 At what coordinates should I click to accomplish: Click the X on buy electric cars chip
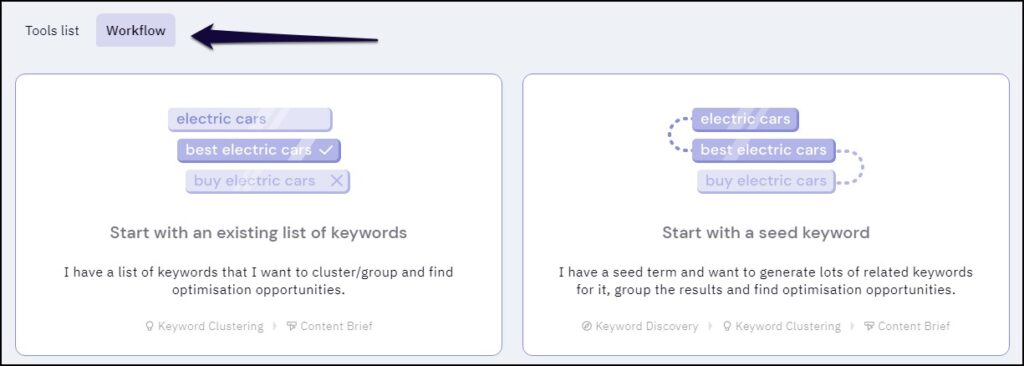point(336,181)
